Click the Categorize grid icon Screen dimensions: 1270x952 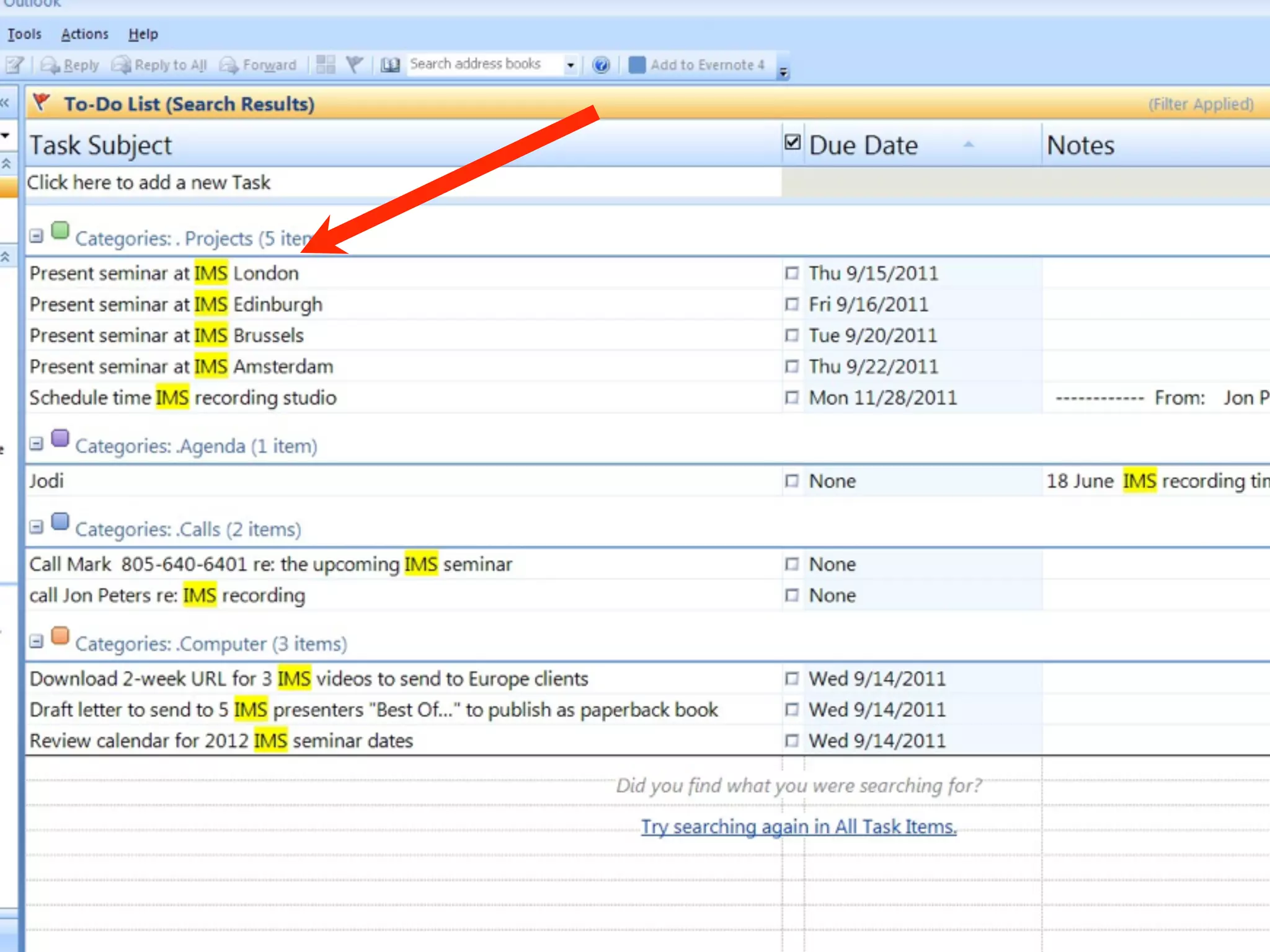click(326, 64)
